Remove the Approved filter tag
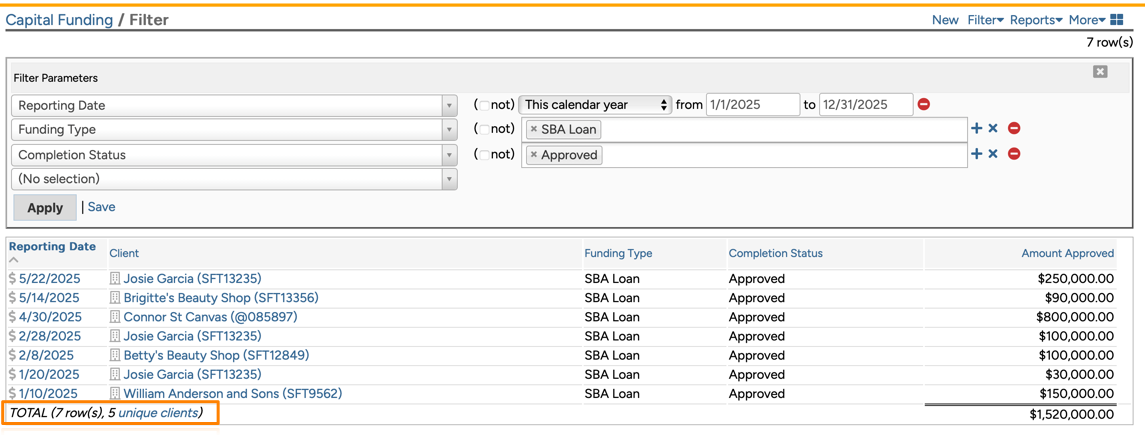Image resolution: width=1145 pixels, height=435 pixels. (x=534, y=155)
